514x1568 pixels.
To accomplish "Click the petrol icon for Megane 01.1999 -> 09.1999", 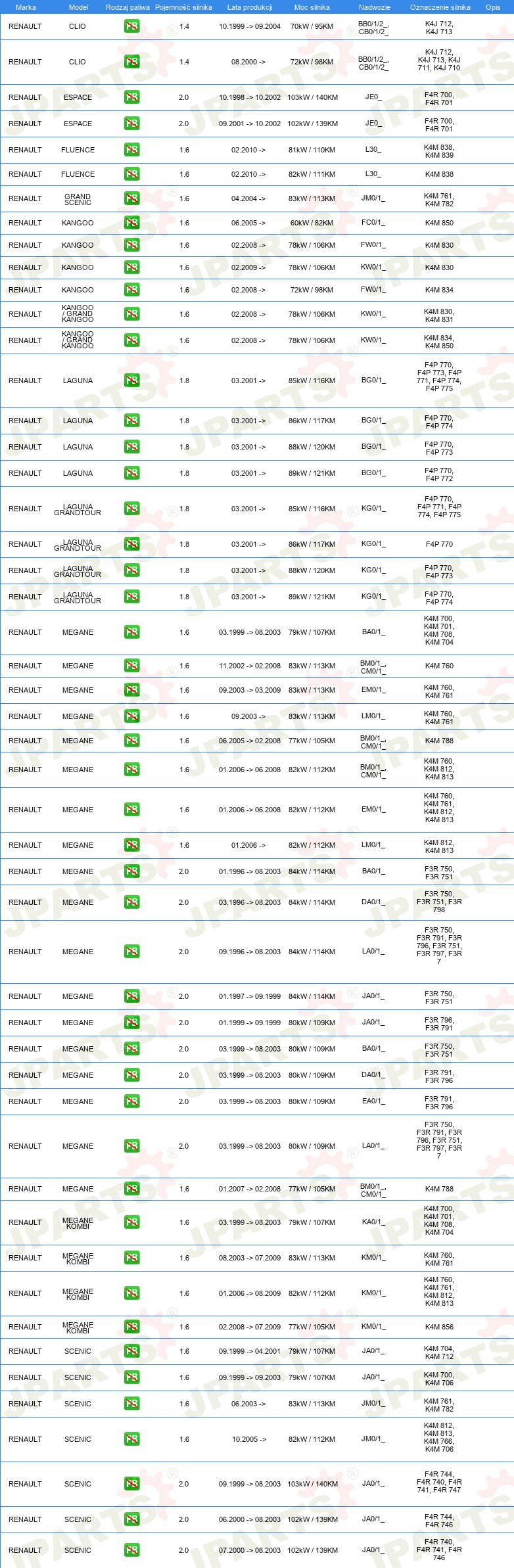I will (132, 1023).
